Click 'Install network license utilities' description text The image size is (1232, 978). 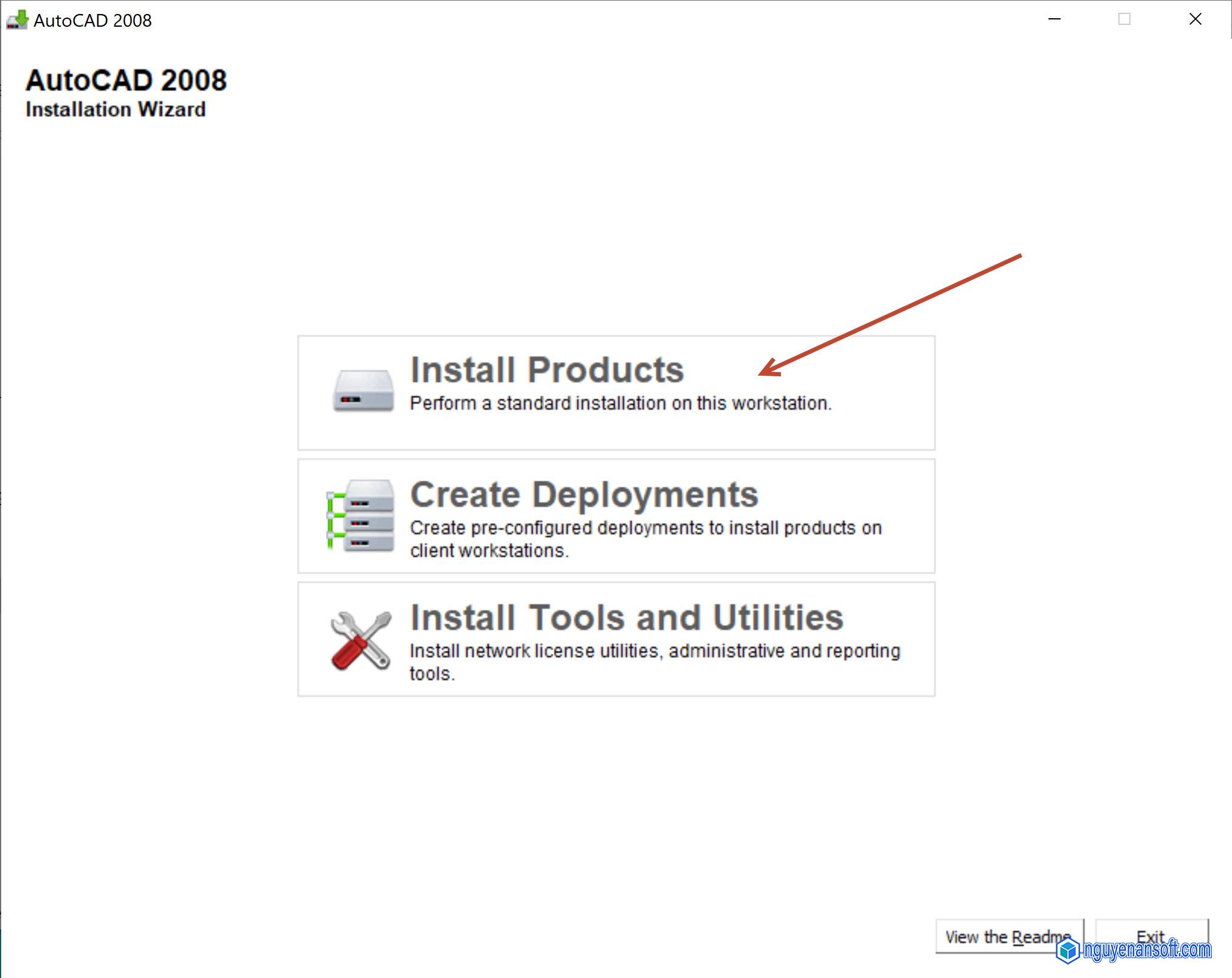point(655,662)
